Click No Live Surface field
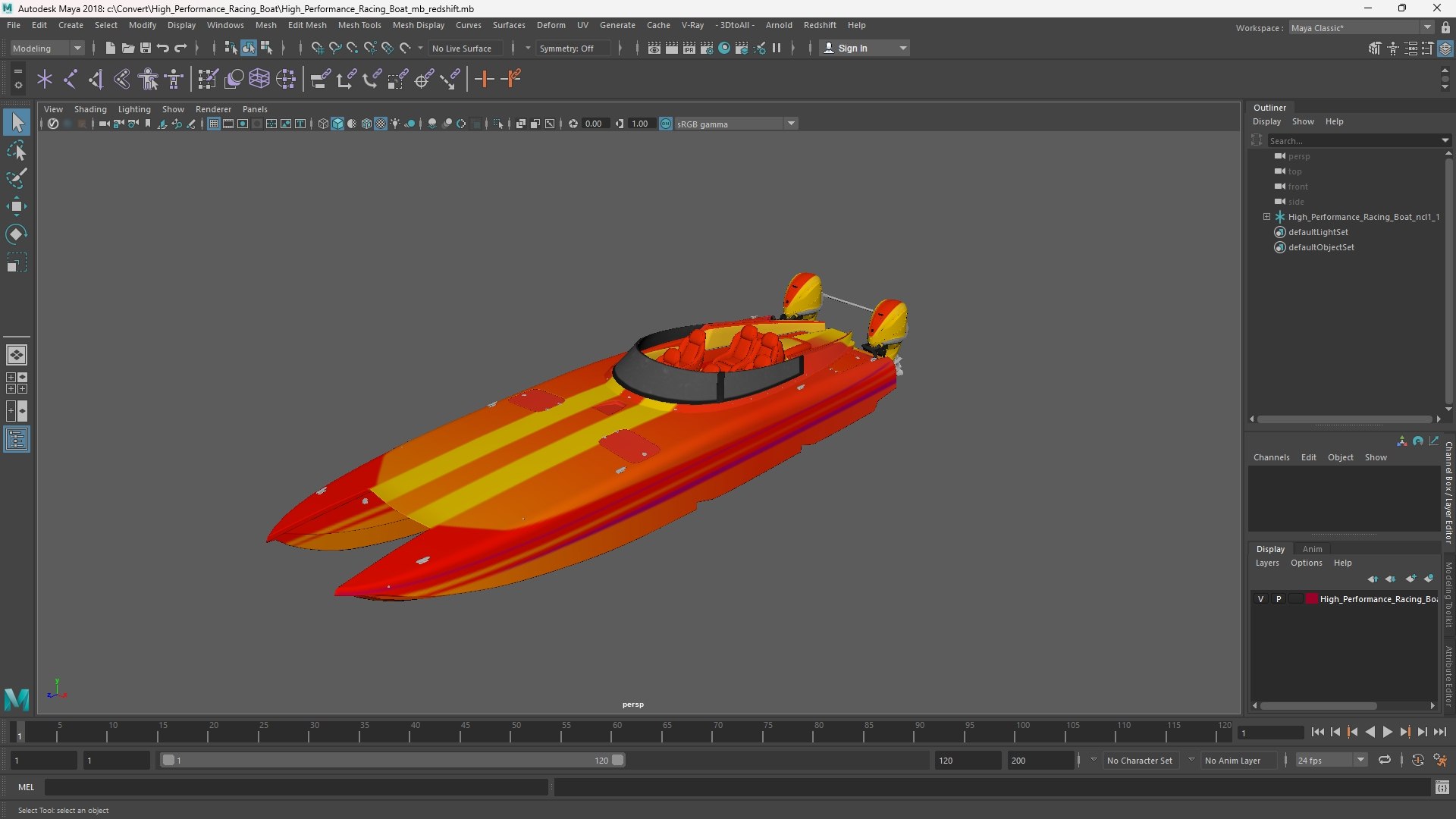The image size is (1456, 819). point(464,48)
